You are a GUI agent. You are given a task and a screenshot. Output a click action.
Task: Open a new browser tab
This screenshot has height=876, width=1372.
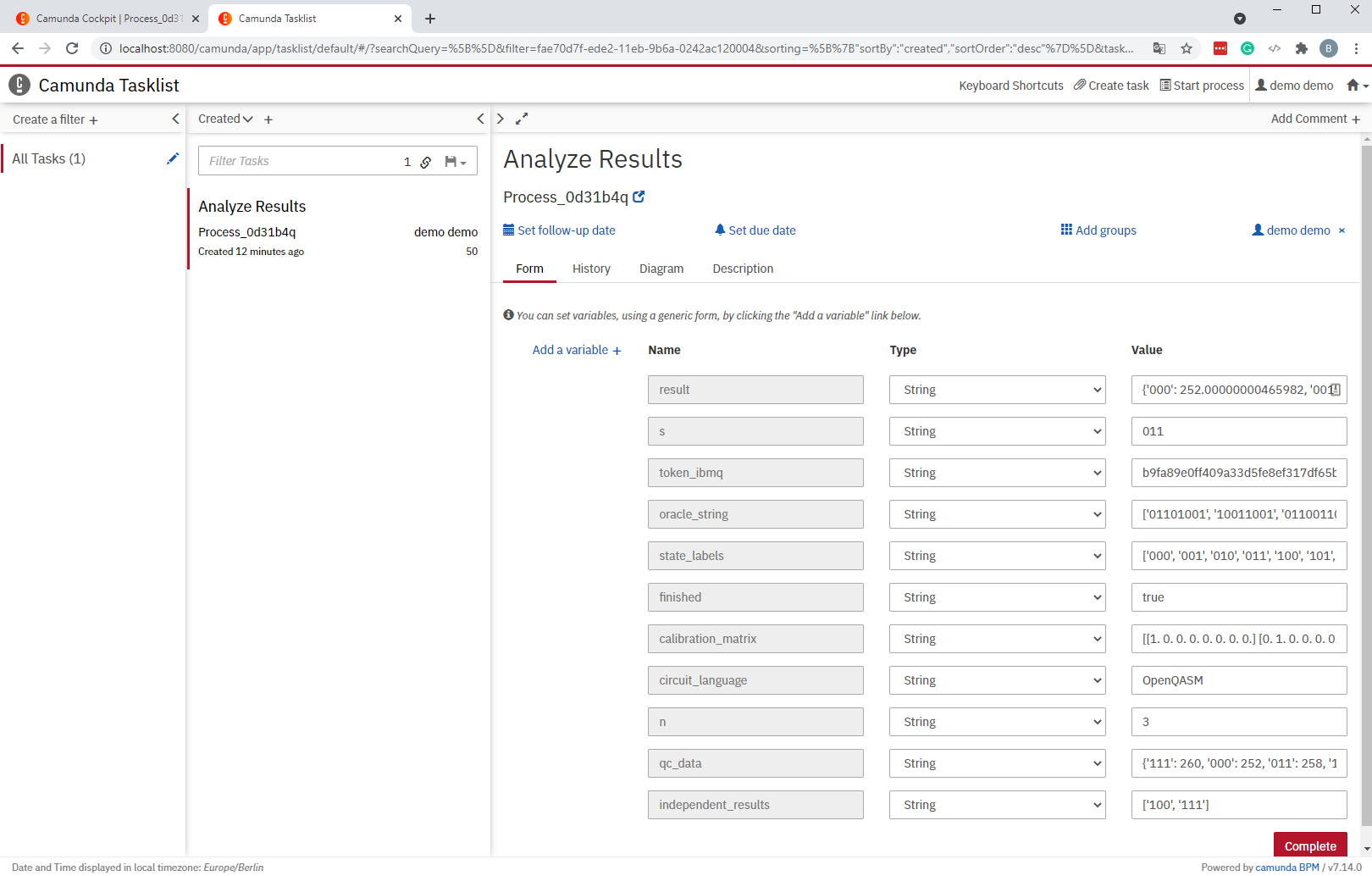click(430, 19)
